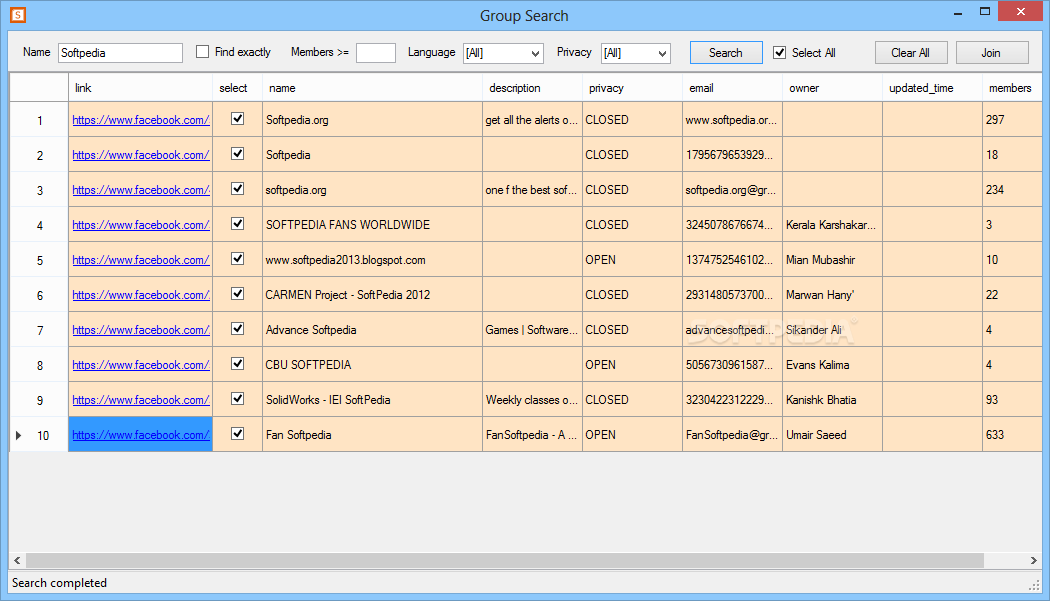This screenshot has width=1050, height=601.
Task: Sort by the name column header
Action: tap(372, 88)
